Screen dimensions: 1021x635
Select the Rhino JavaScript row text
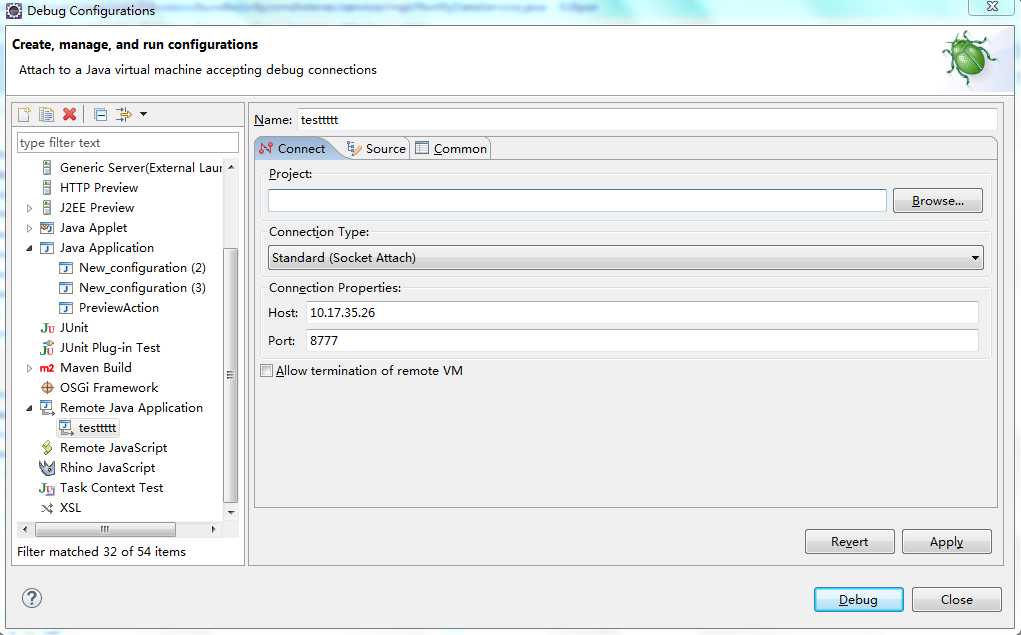(x=107, y=468)
